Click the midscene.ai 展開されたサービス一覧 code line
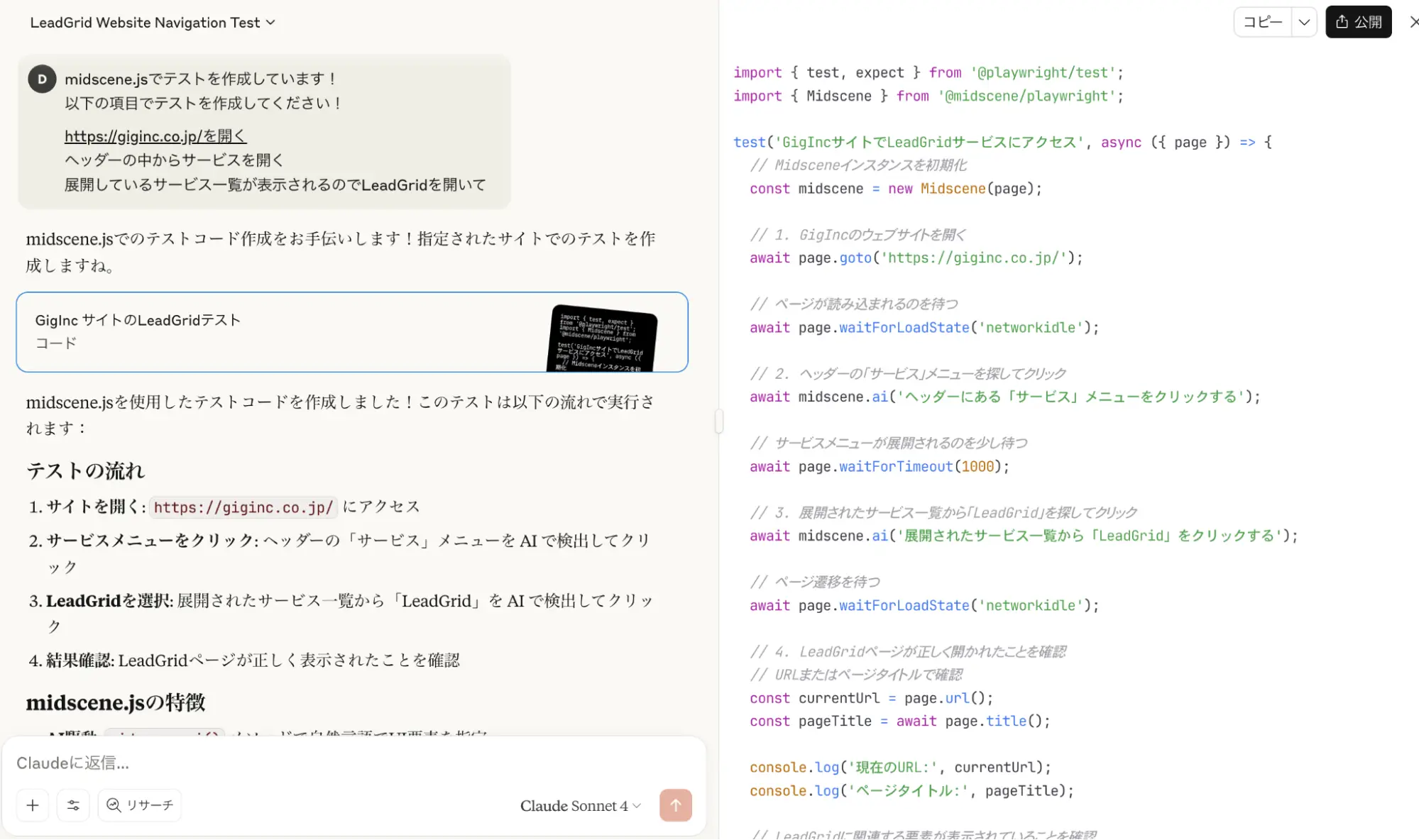Viewport: 1419px width, 840px height. 1024,536
